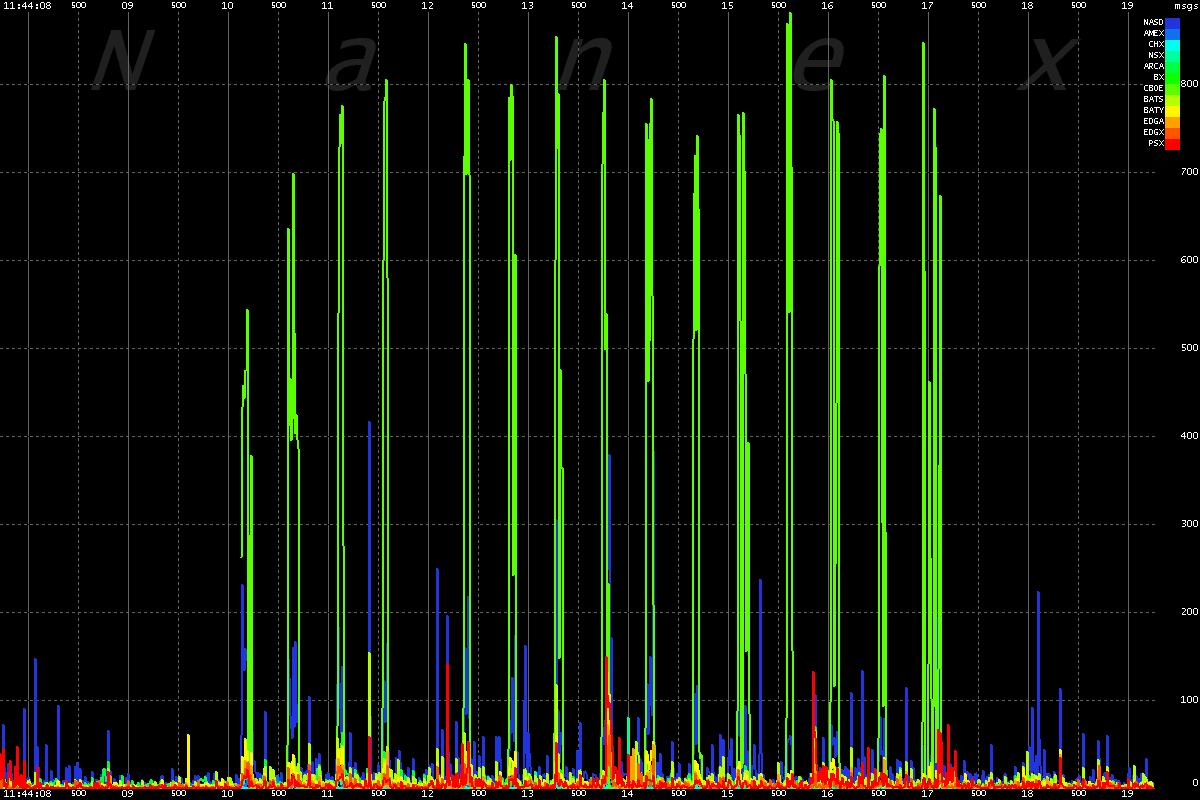This screenshot has width=1200, height=800.
Task: Click the '100' y-axis value
Action: point(1188,700)
